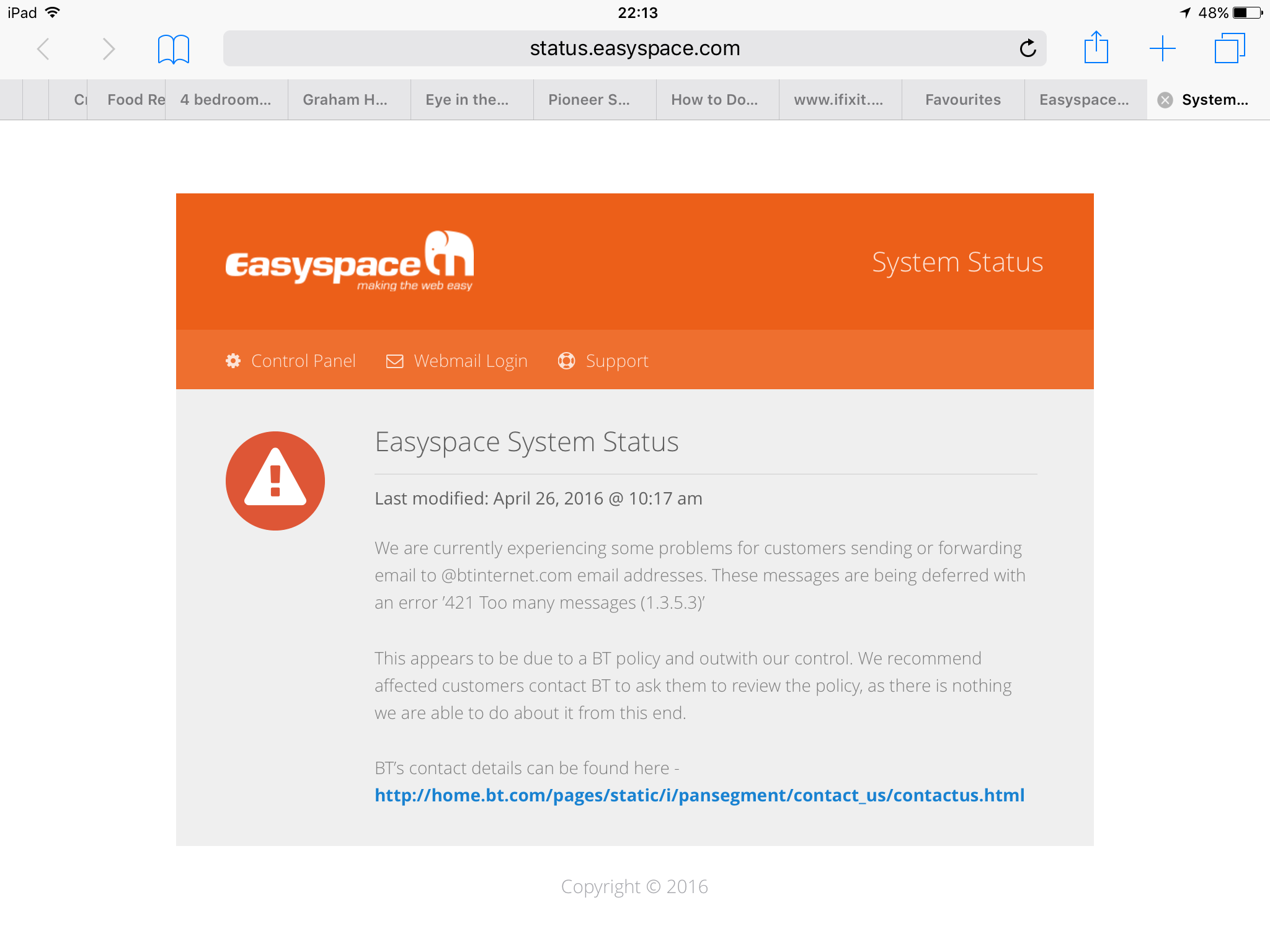Select the 4 bedroom... tab
1270x952 pixels.
click(226, 100)
